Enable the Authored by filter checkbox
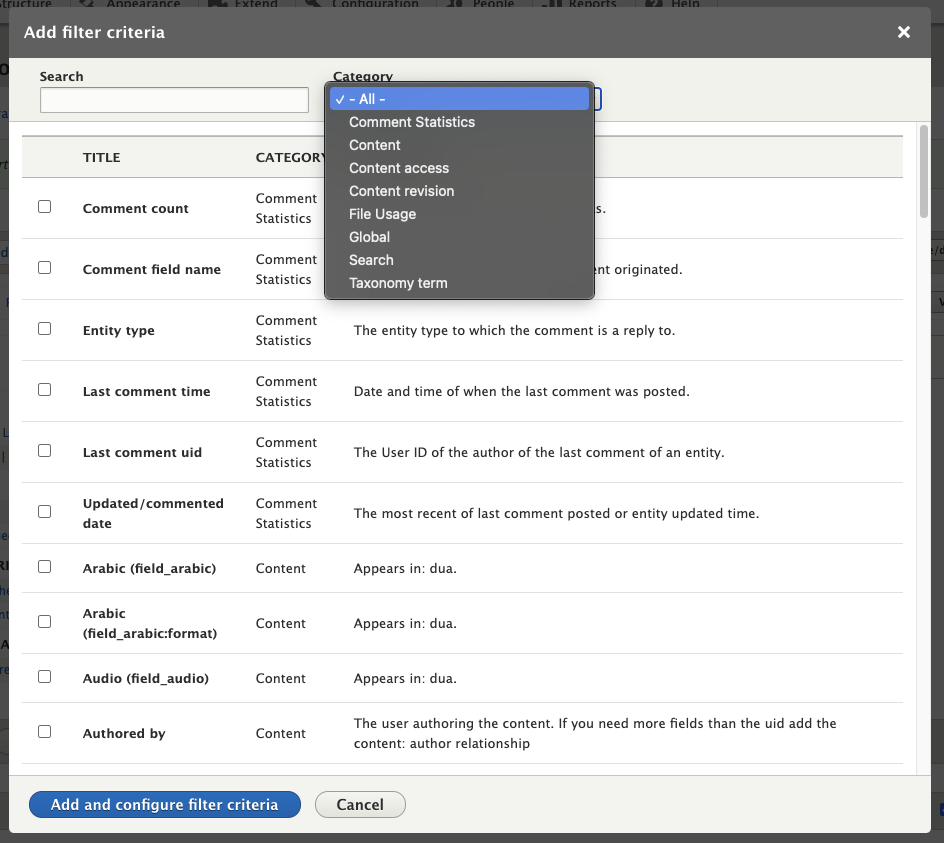Image resolution: width=944 pixels, height=843 pixels. [x=45, y=732]
